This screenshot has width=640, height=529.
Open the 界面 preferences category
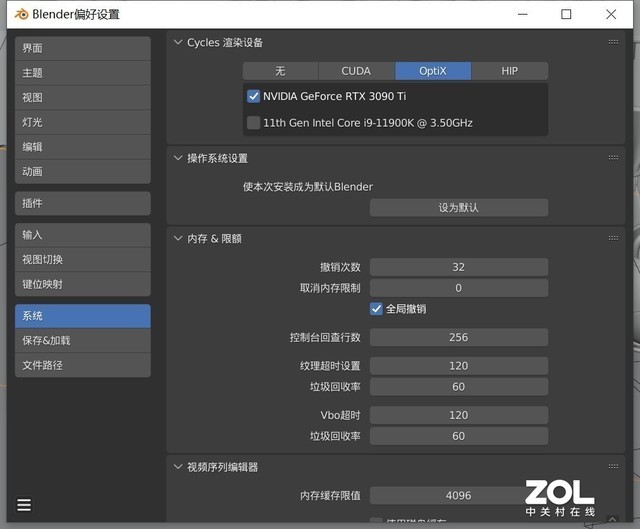pos(83,48)
